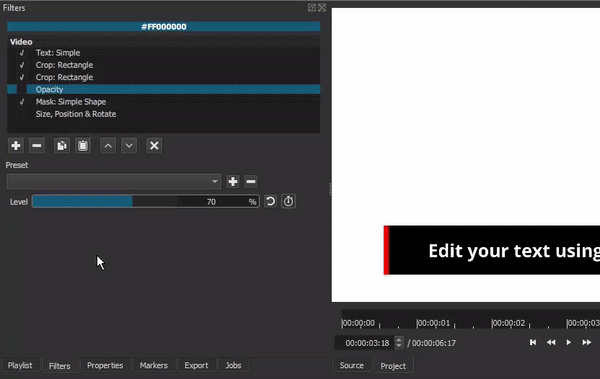The height and width of the screenshot is (379, 600).
Task: Deselect the filter with the X button
Action: [x=154, y=146]
